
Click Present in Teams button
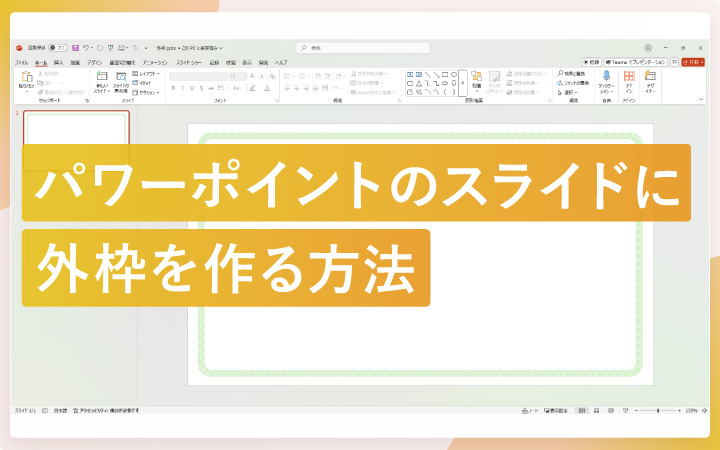point(636,62)
